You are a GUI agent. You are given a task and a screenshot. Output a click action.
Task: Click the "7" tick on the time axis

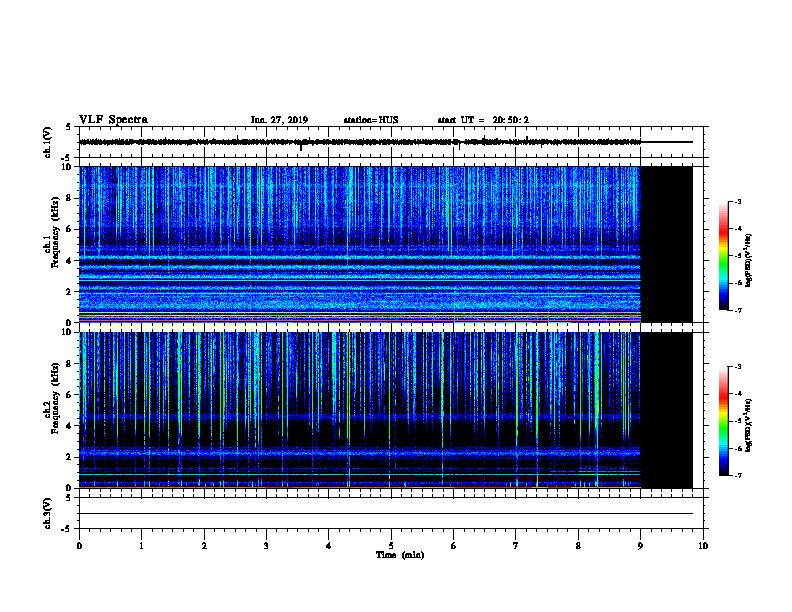[516, 546]
